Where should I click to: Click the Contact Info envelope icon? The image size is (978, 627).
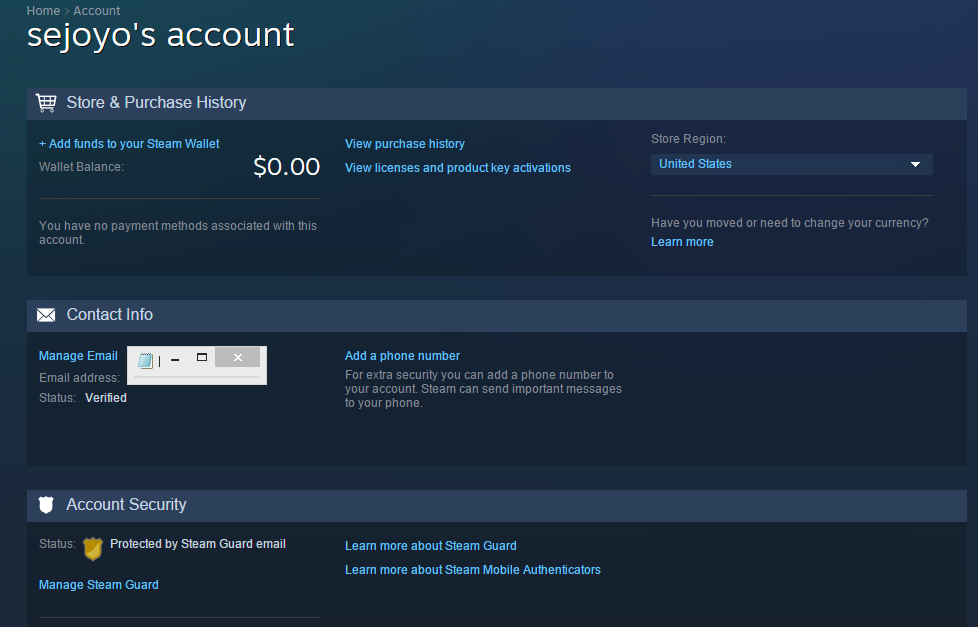click(46, 315)
